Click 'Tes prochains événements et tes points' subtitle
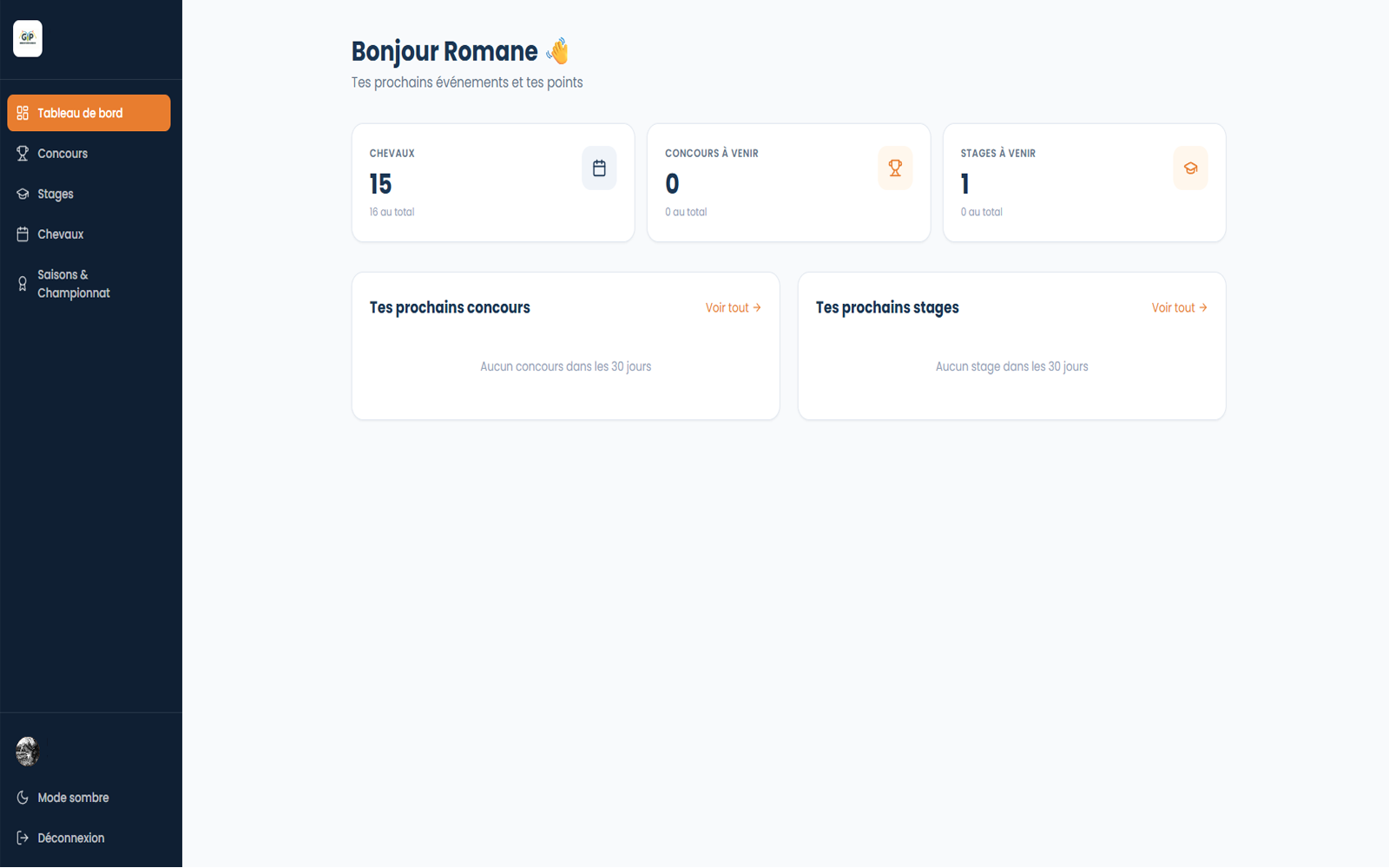 coord(467,82)
